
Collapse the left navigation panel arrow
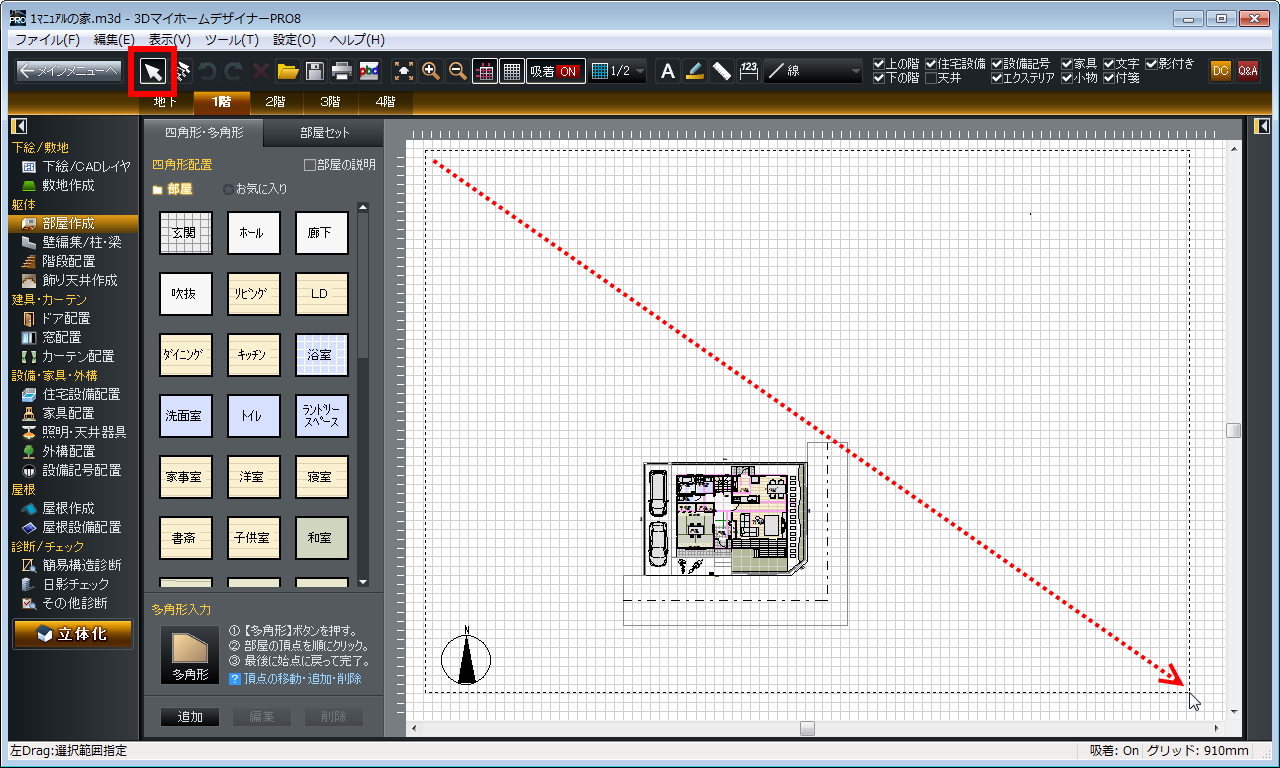[x=18, y=126]
